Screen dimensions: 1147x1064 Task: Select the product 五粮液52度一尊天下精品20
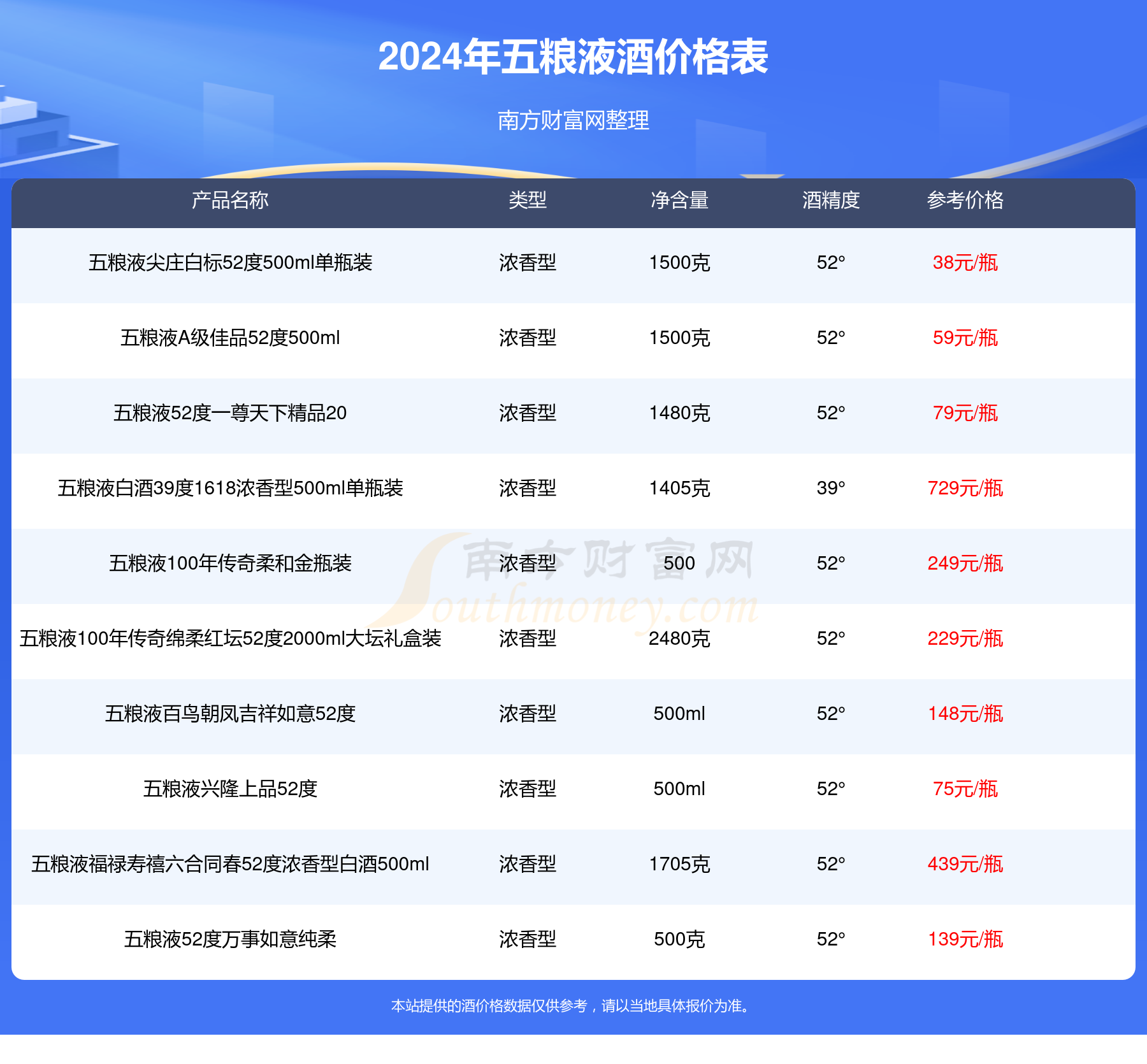pyautogui.click(x=230, y=413)
